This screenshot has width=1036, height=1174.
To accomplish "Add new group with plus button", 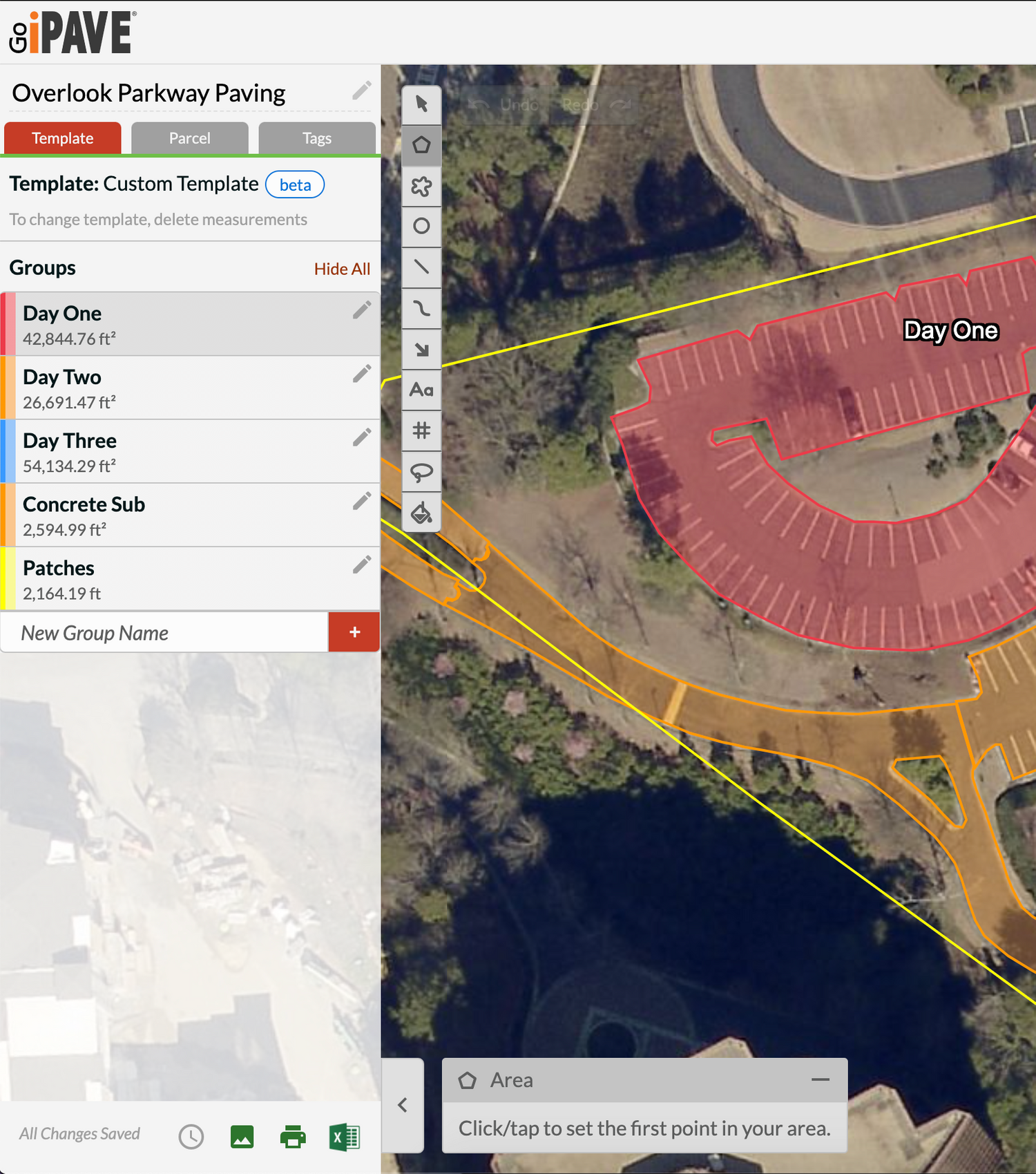I will (x=354, y=632).
